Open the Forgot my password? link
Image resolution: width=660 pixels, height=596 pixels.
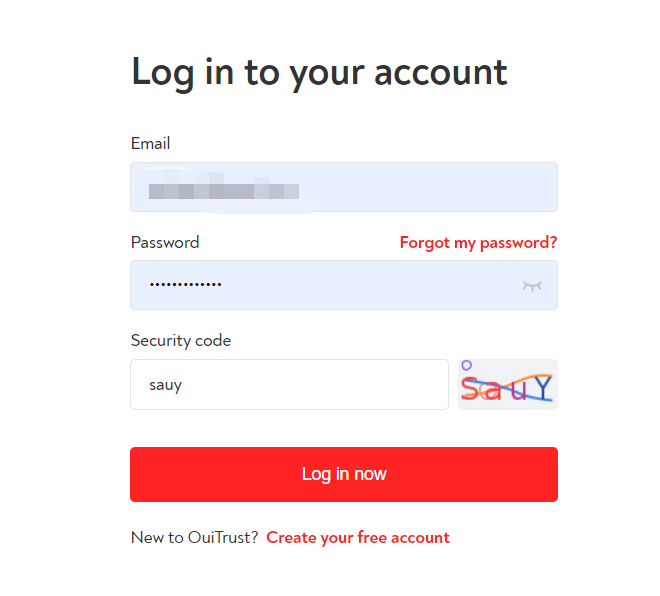pyautogui.click(x=478, y=243)
